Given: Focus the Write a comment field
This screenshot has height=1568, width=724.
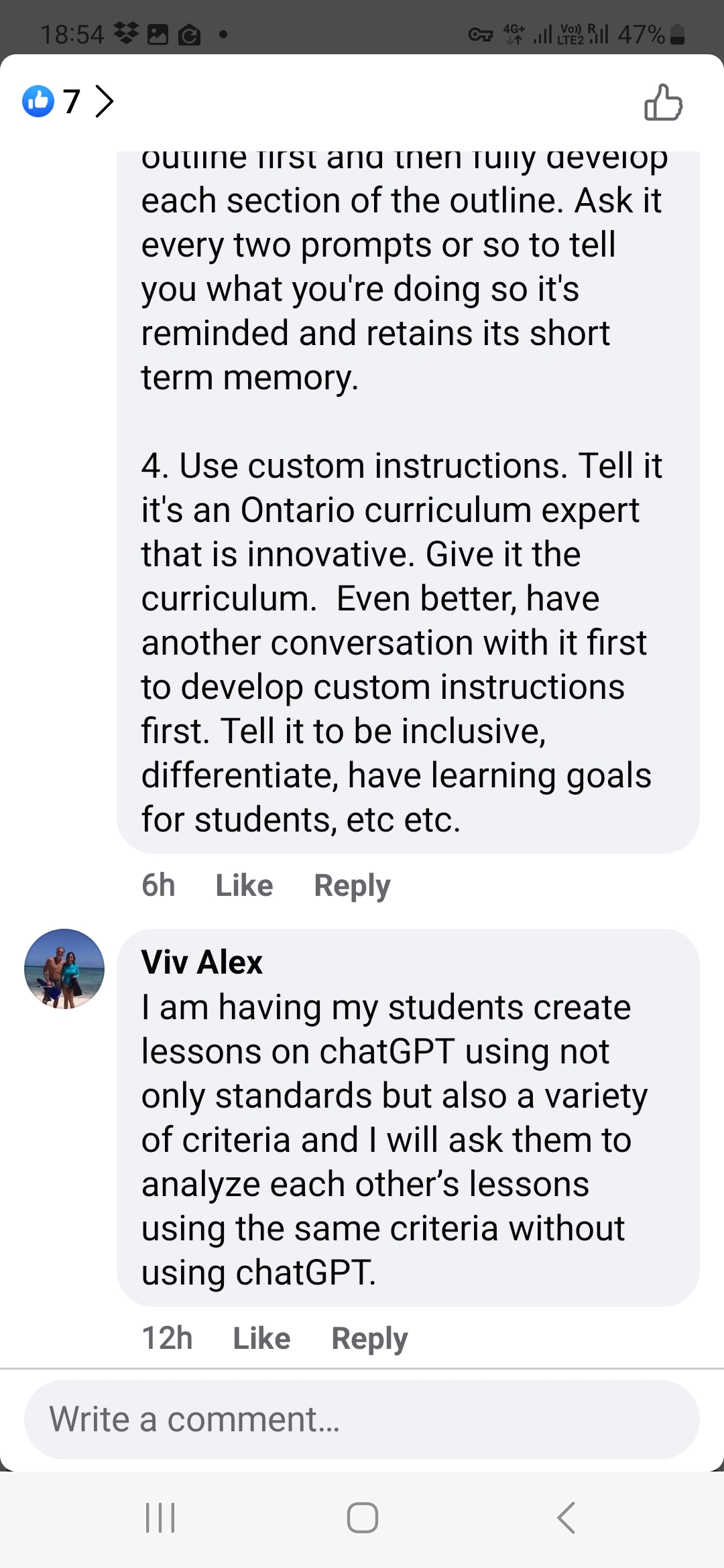Looking at the screenshot, I should (362, 1419).
